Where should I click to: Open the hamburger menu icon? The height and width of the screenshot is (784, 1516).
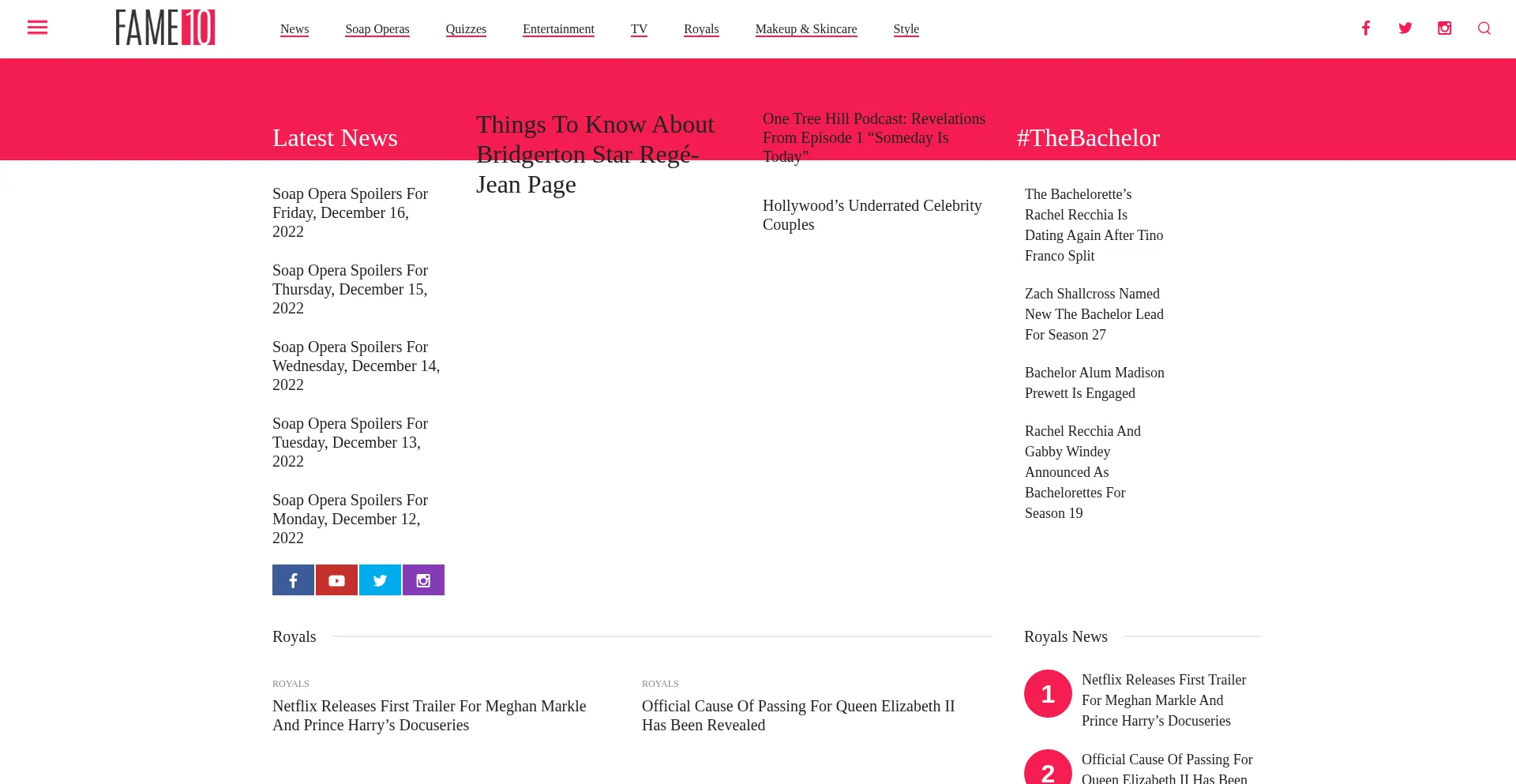pos(37,28)
